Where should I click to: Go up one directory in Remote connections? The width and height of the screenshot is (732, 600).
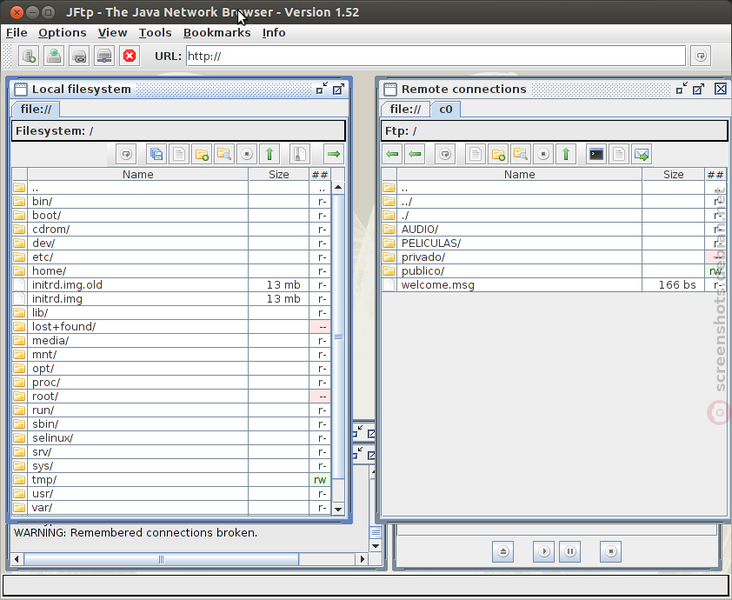click(566, 154)
